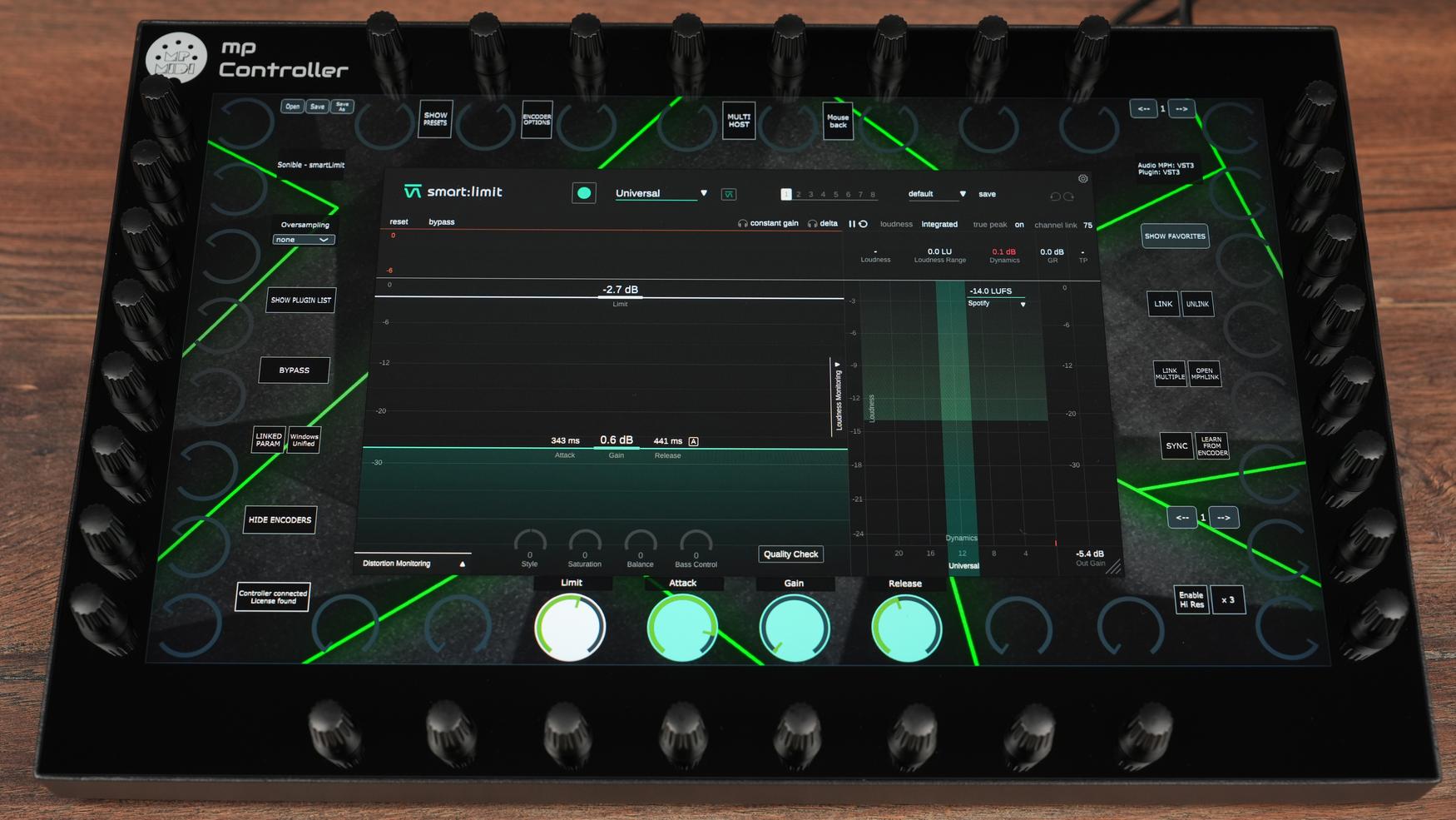Click the Bass Control knob
The height and width of the screenshot is (820, 1456).
coord(696,543)
